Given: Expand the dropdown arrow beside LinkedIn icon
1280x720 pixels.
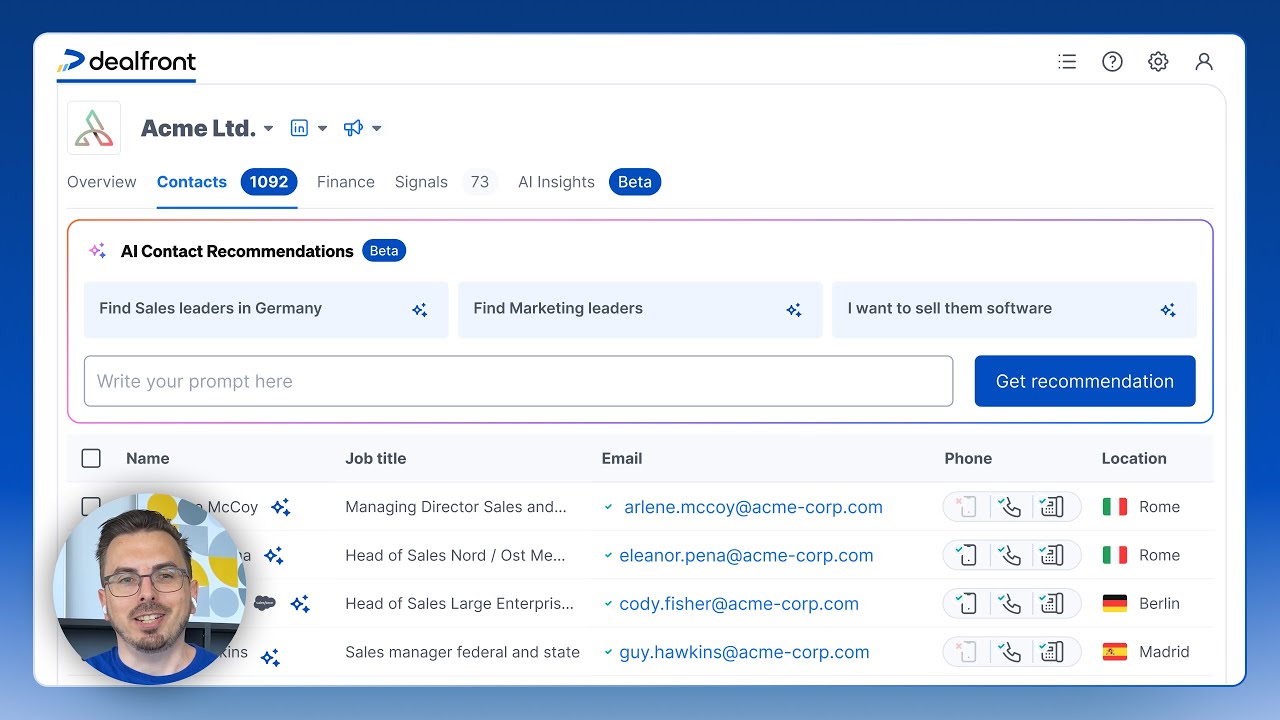Looking at the screenshot, I should (322, 128).
